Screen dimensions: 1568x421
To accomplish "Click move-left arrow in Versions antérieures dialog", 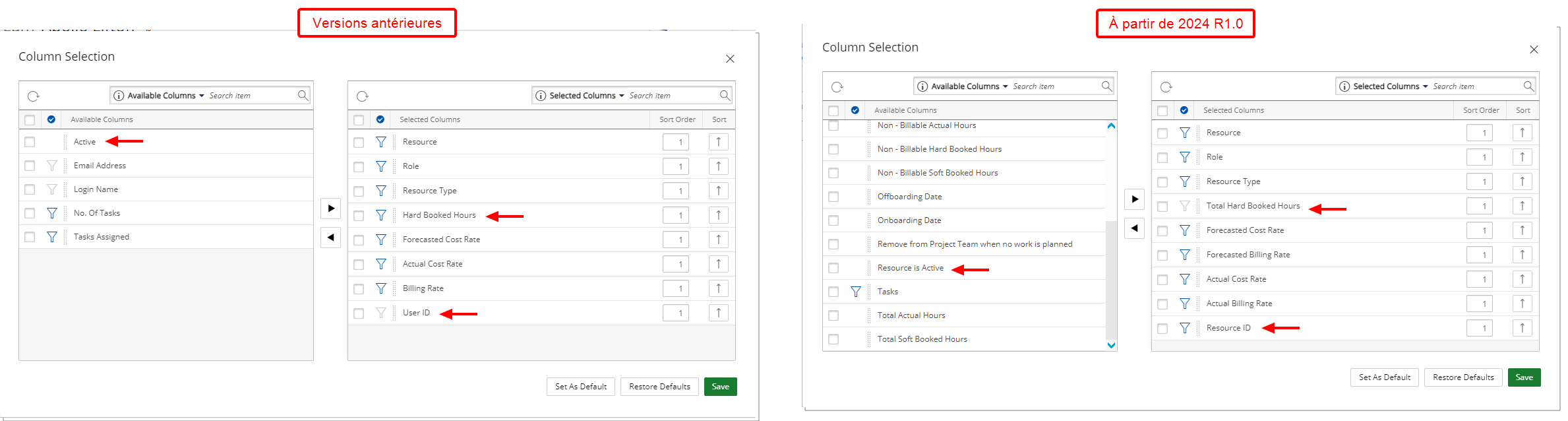I will coord(331,238).
